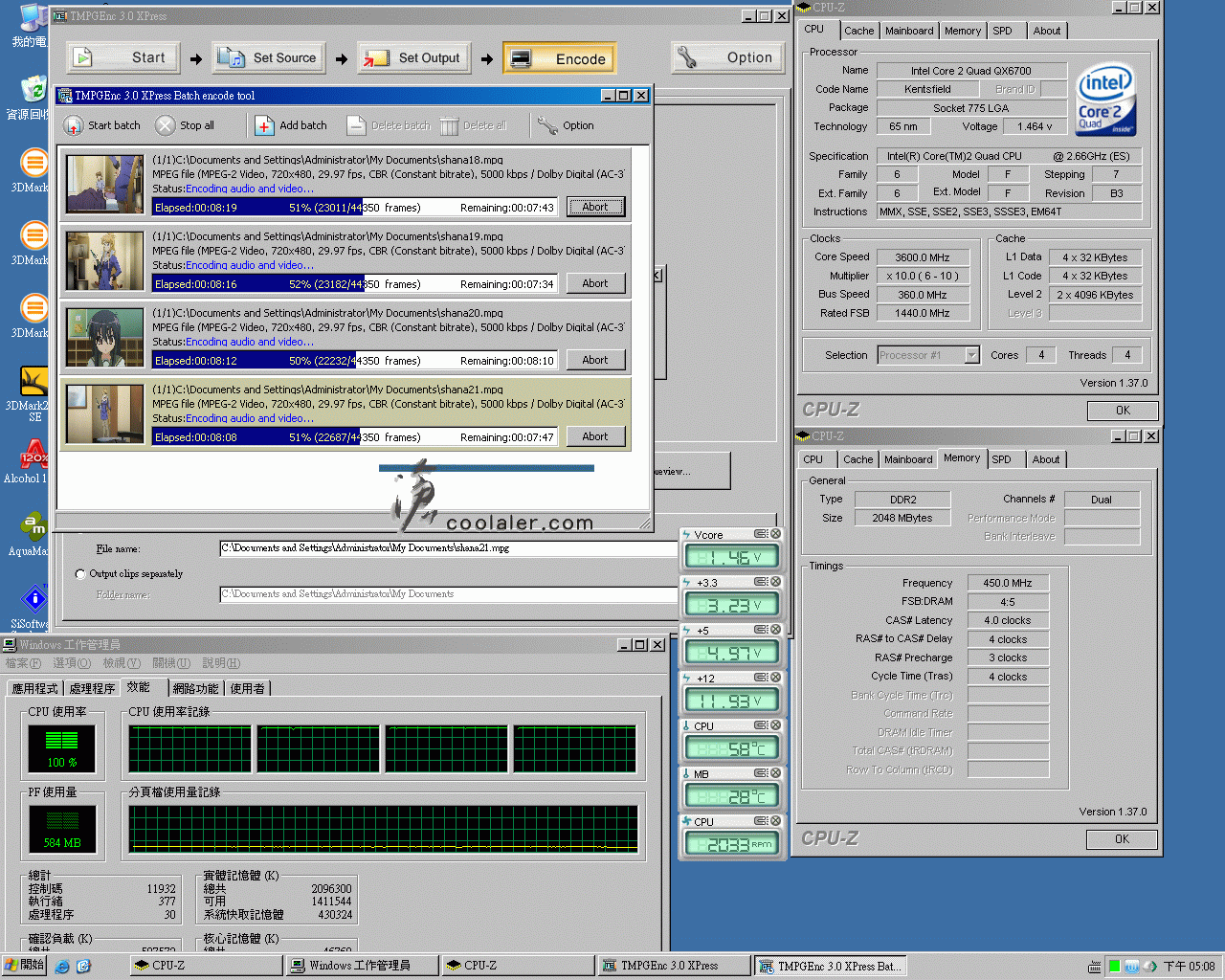Click the File name output field
The image size is (1225, 980).
click(448, 548)
